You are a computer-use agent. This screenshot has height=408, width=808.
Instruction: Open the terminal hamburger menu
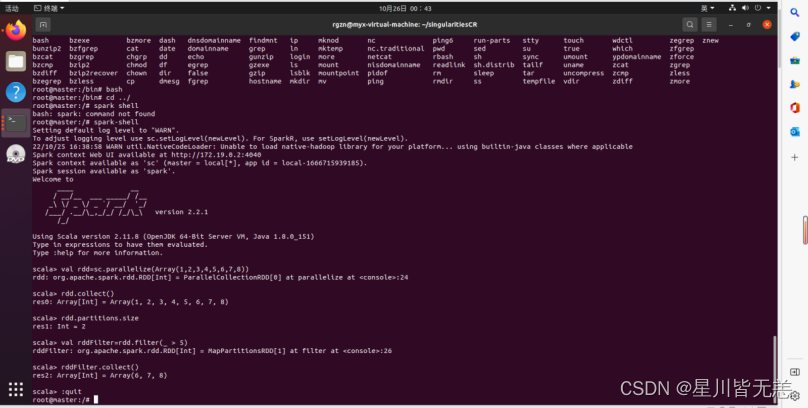coord(709,24)
